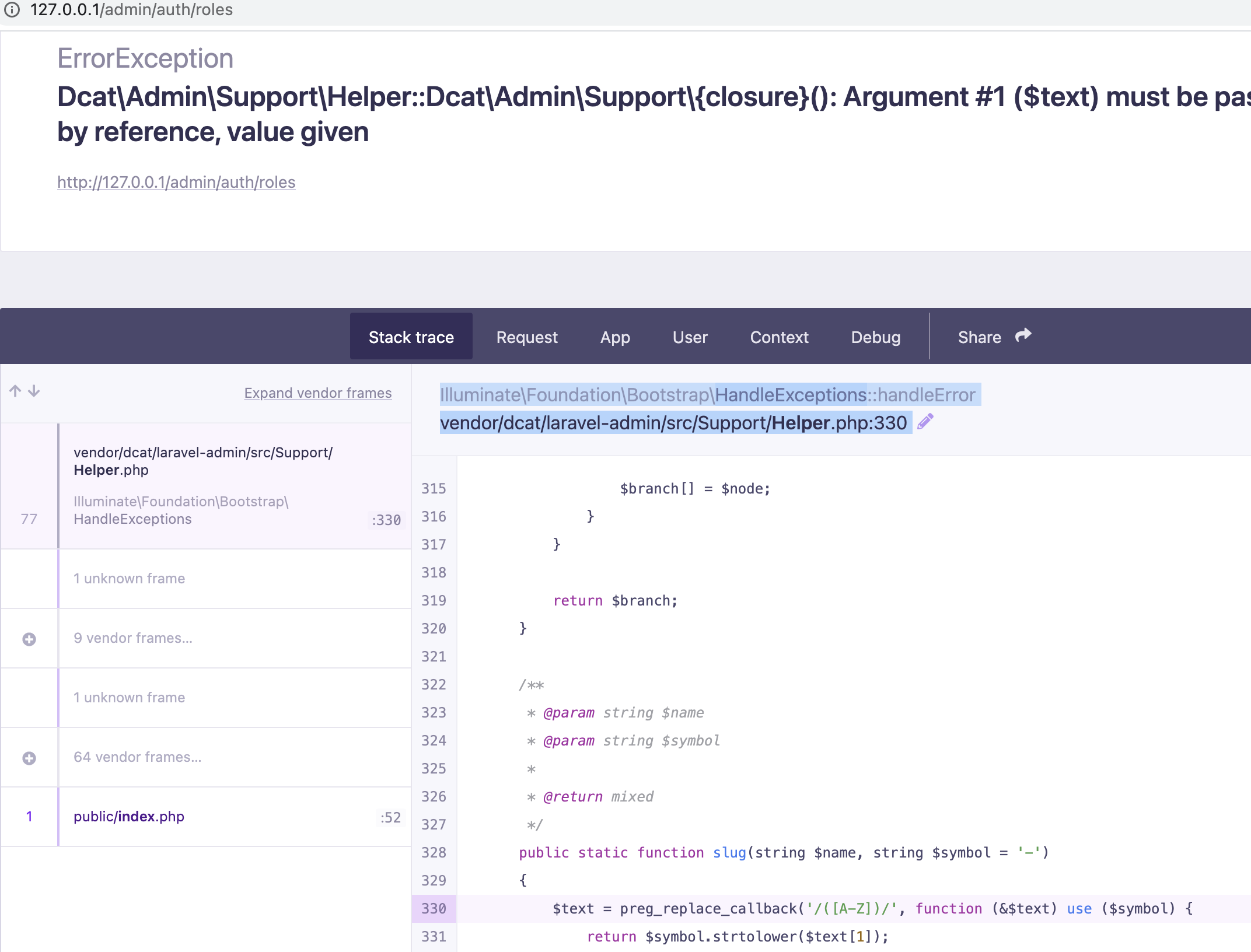Select the Helper.php HandleExceptions frame
This screenshot has height=952, width=1251.
tap(204, 485)
